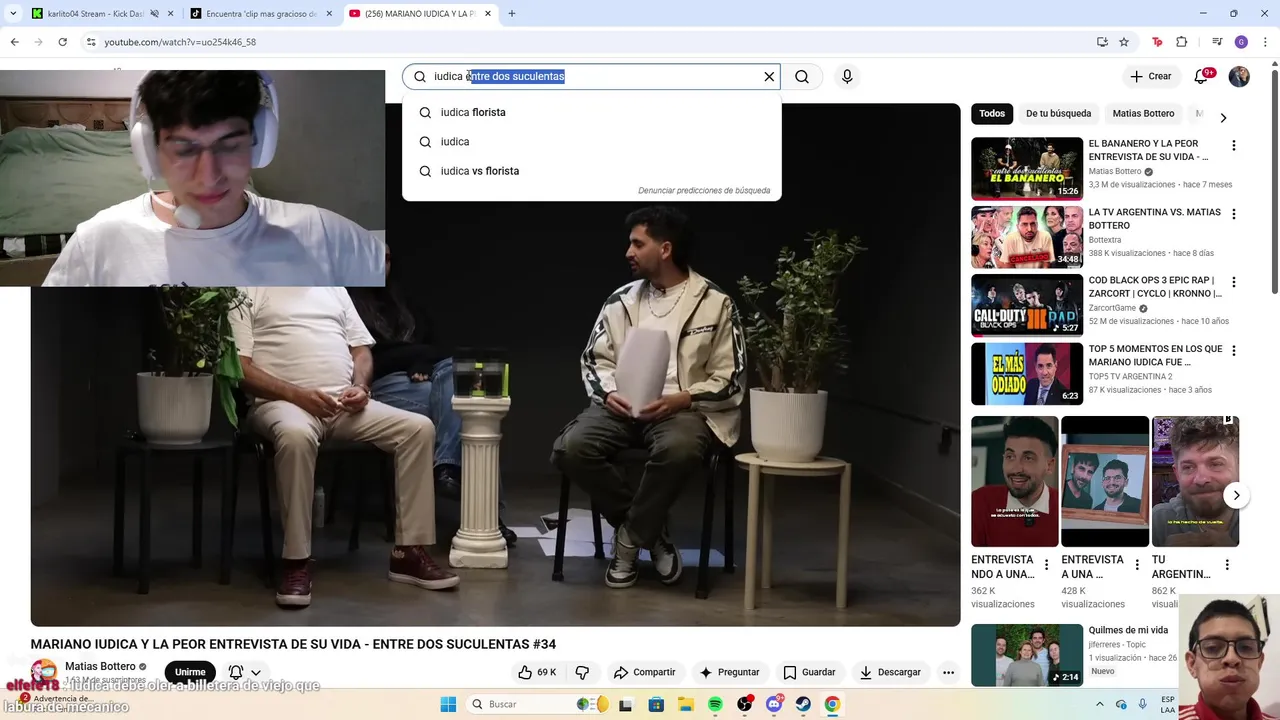Open notification bell dropdown for channel

pyautogui.click(x=245, y=672)
